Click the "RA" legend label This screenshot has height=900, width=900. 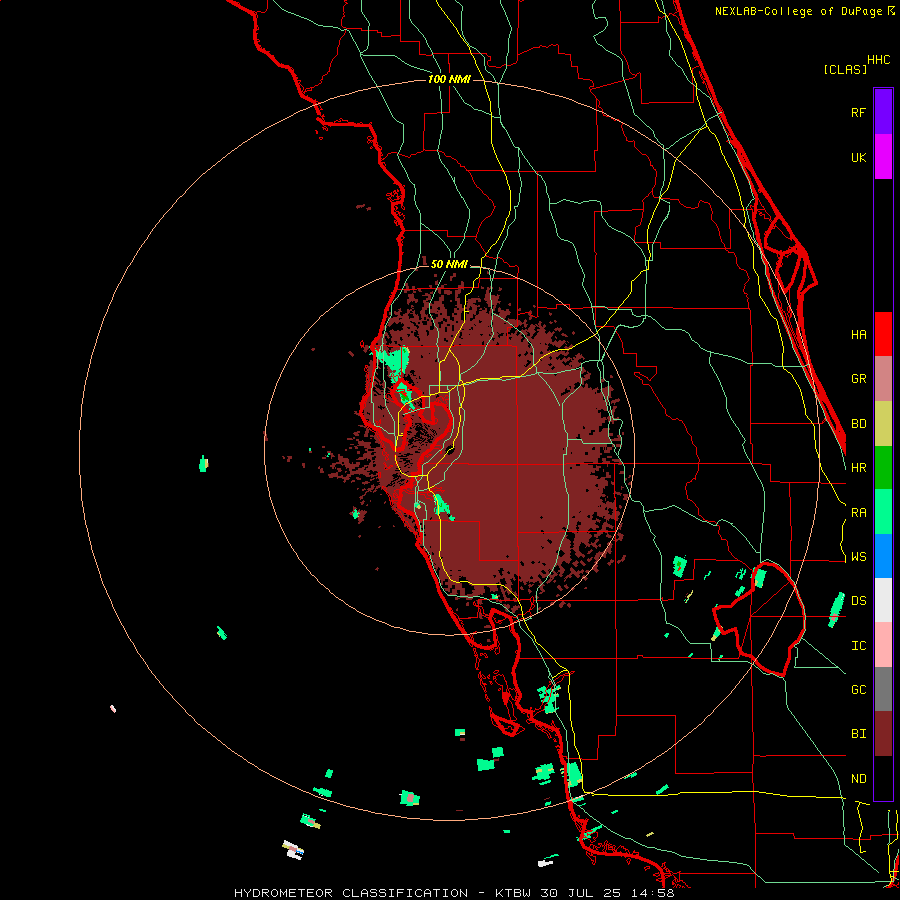tap(858, 513)
